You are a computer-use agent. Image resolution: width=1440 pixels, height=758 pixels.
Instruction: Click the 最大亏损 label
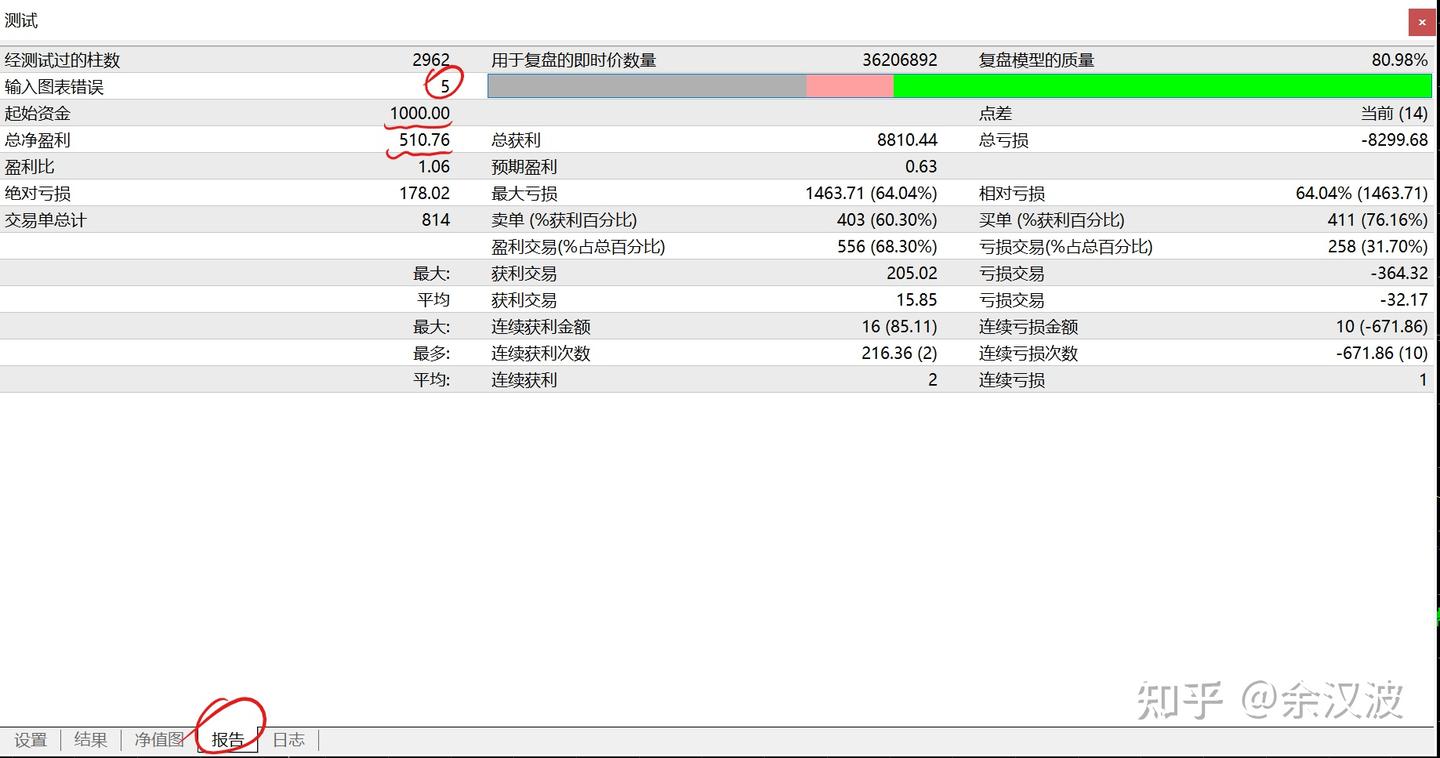(524, 194)
